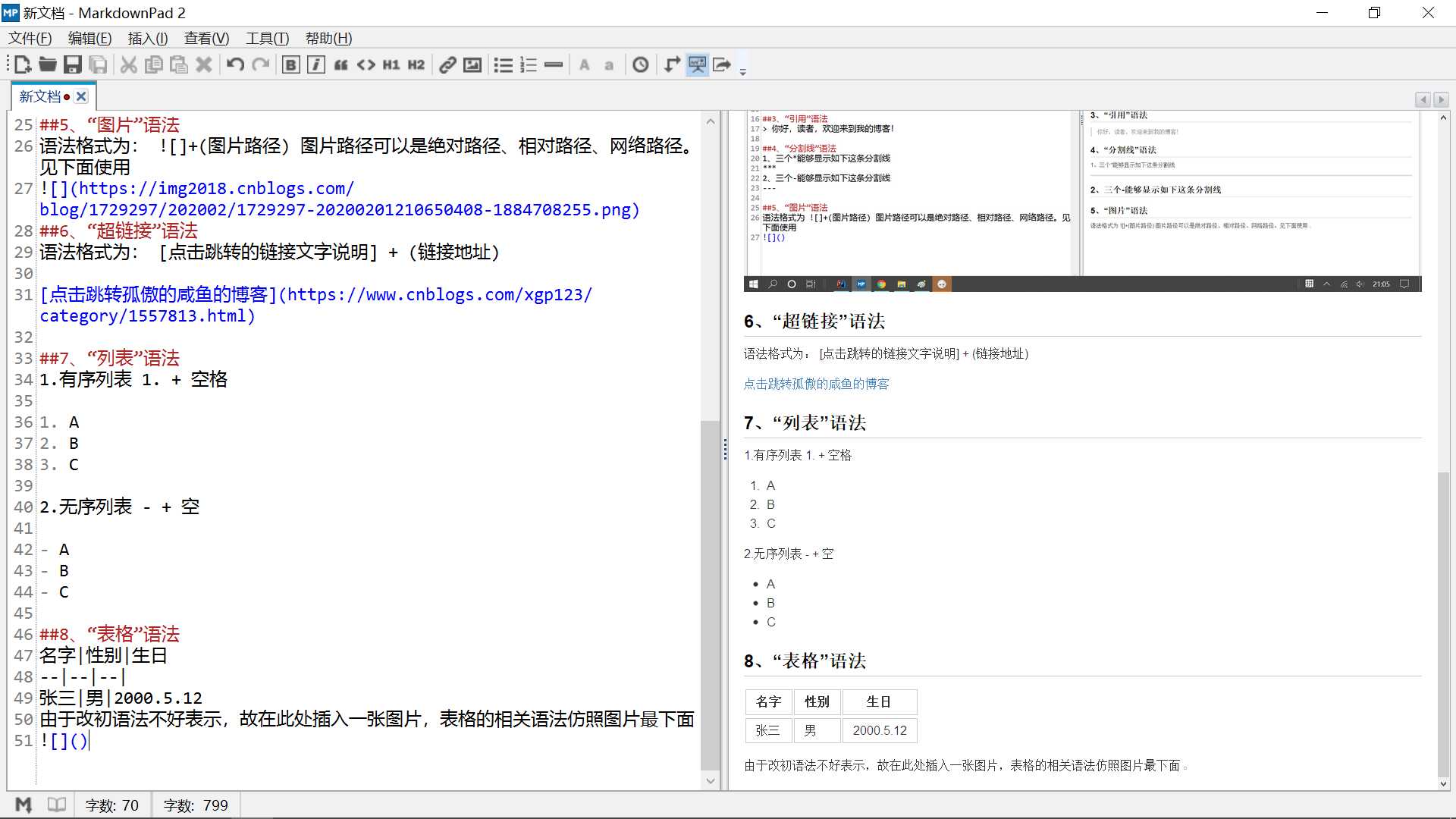Insert an unordered list with the bullet icon

pyautogui.click(x=504, y=64)
